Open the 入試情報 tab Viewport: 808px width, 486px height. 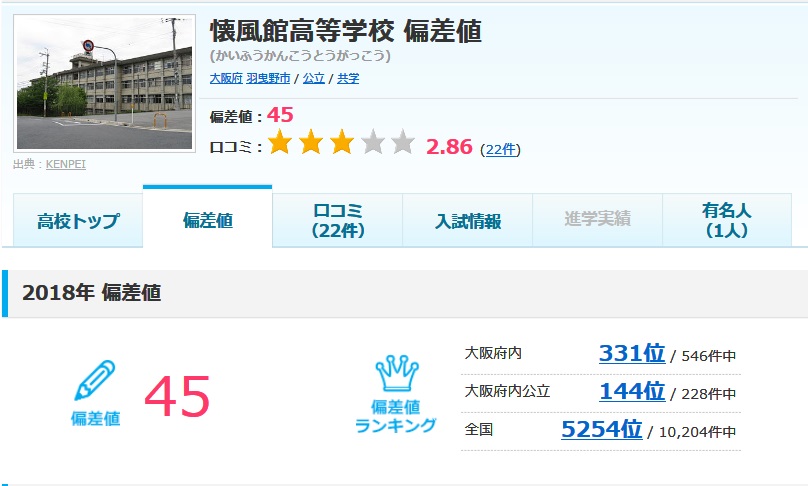pyautogui.click(x=467, y=221)
